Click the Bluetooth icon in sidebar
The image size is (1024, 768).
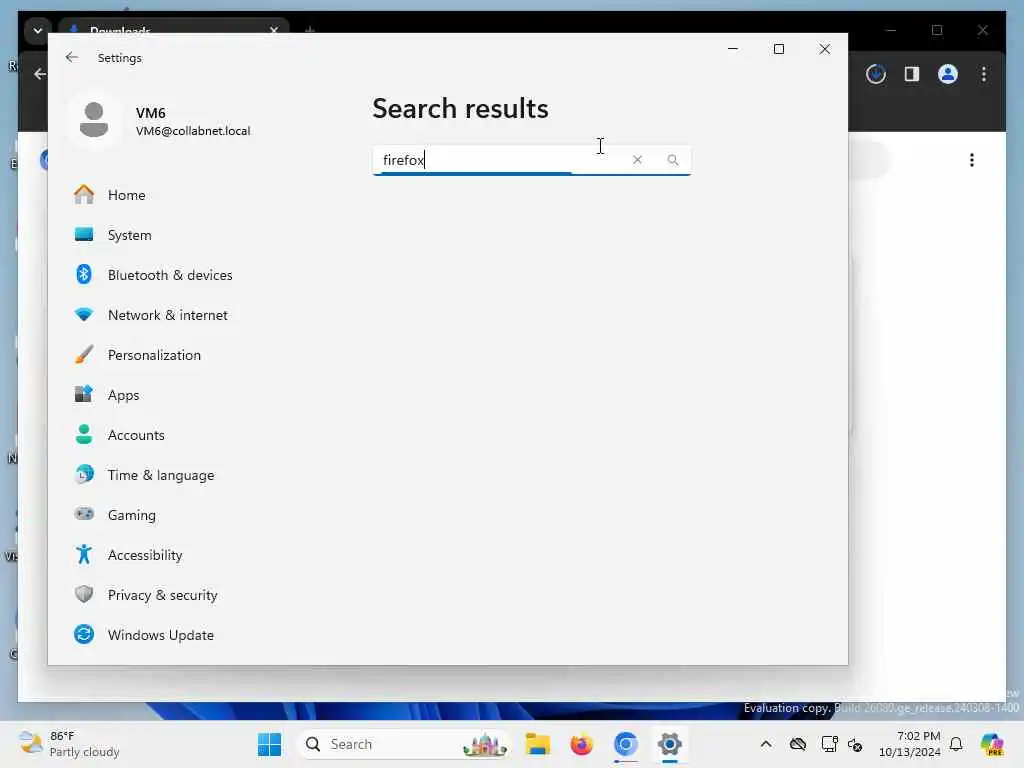[x=84, y=274]
